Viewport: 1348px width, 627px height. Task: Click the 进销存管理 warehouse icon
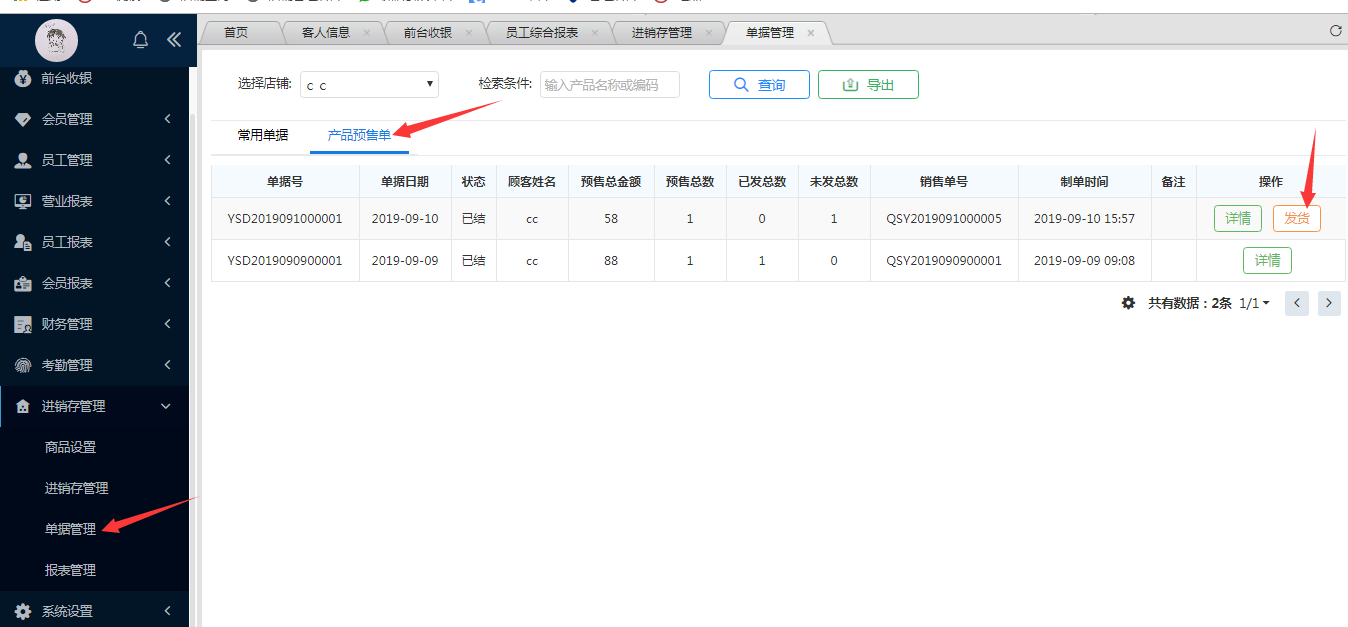[x=23, y=406]
